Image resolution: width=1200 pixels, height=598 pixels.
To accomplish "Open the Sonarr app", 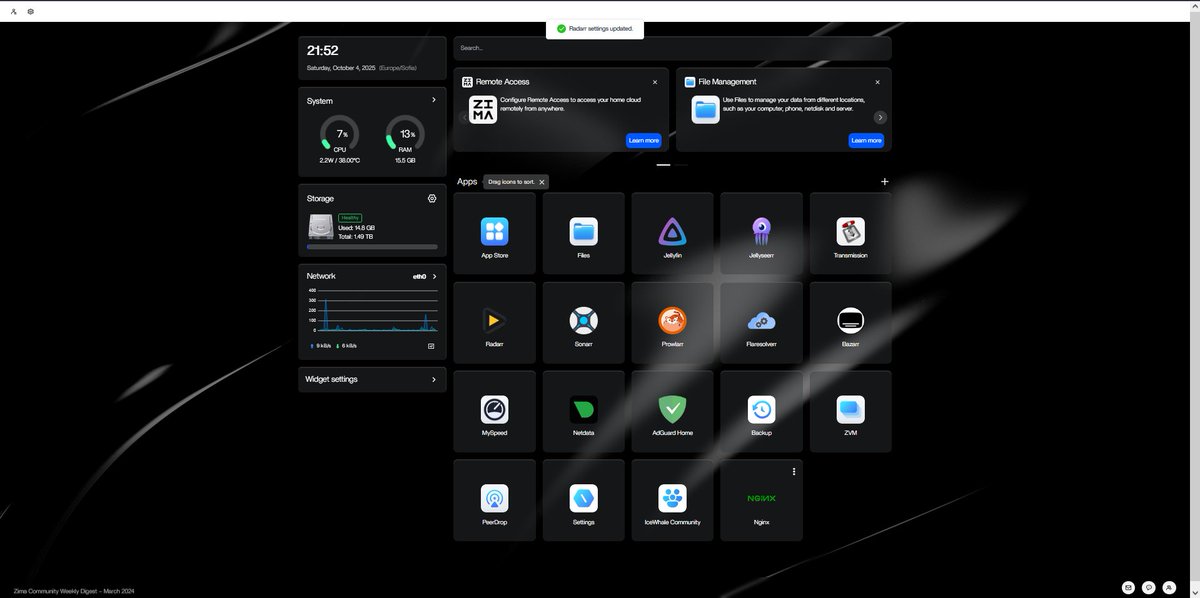I will coord(584,322).
